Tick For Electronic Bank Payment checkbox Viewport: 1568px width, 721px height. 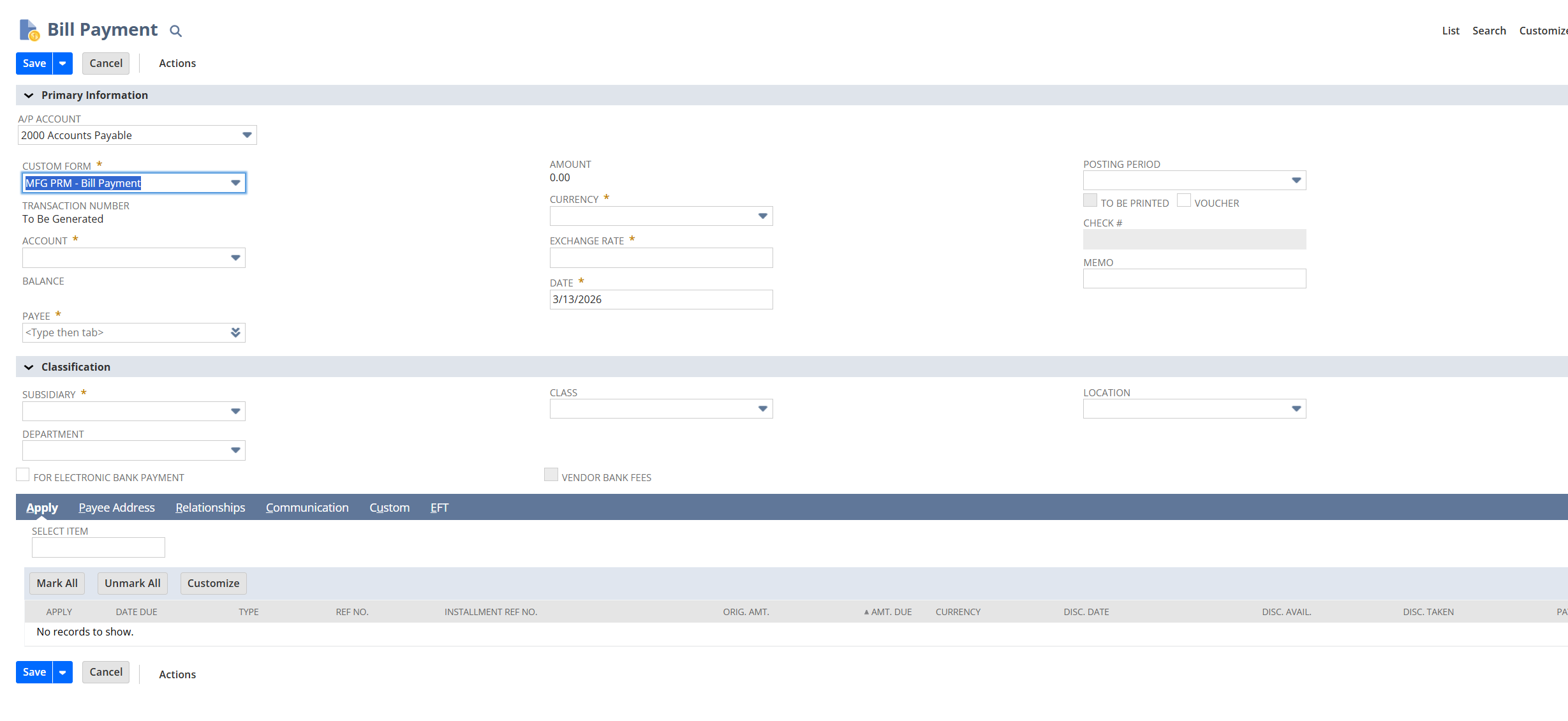[23, 475]
